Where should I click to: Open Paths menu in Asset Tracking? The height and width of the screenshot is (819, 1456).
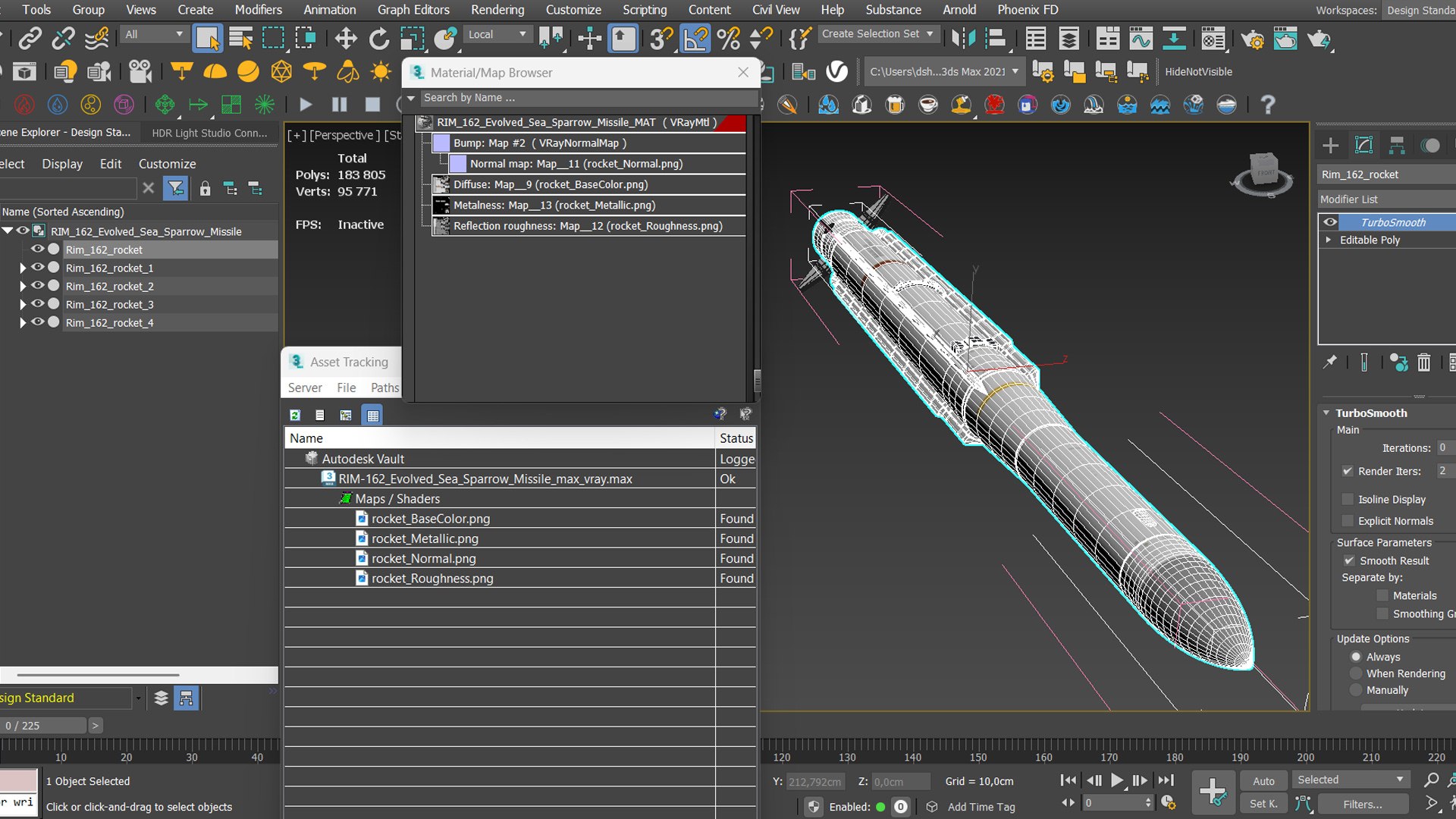(384, 388)
